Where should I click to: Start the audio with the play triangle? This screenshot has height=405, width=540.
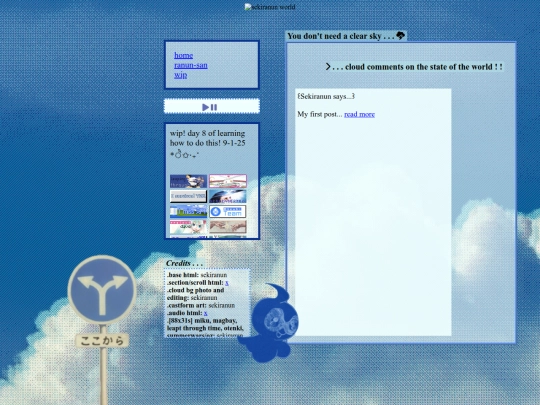point(206,107)
